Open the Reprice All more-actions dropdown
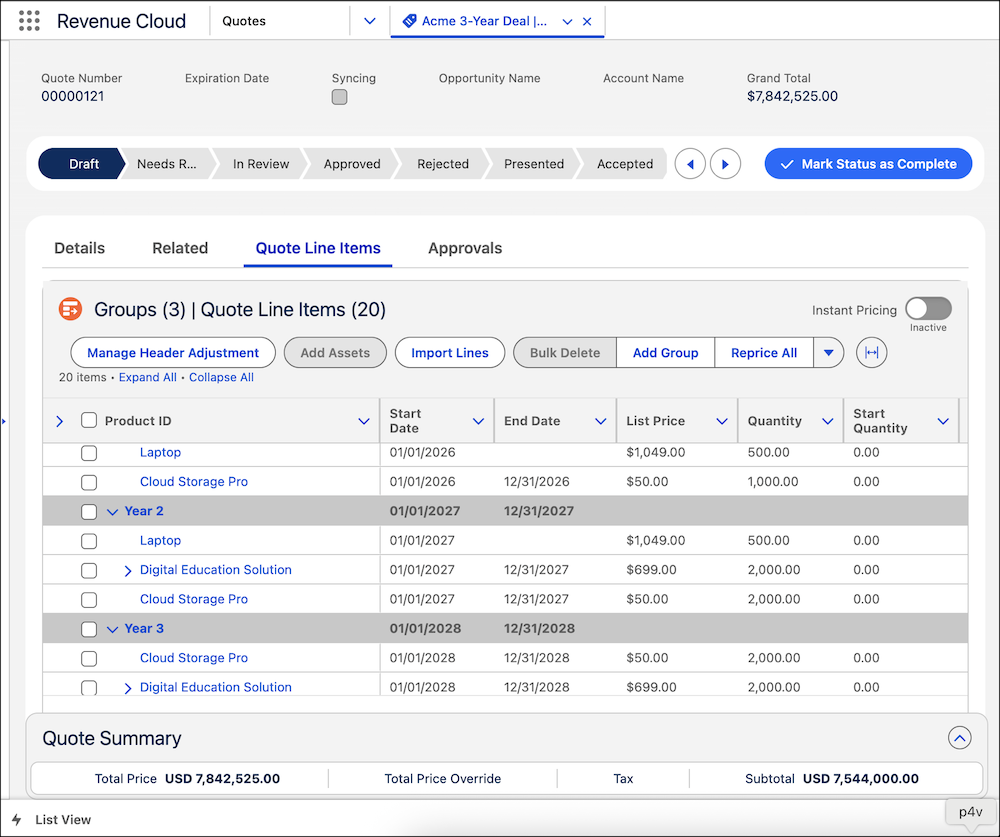1000x837 pixels. [828, 353]
